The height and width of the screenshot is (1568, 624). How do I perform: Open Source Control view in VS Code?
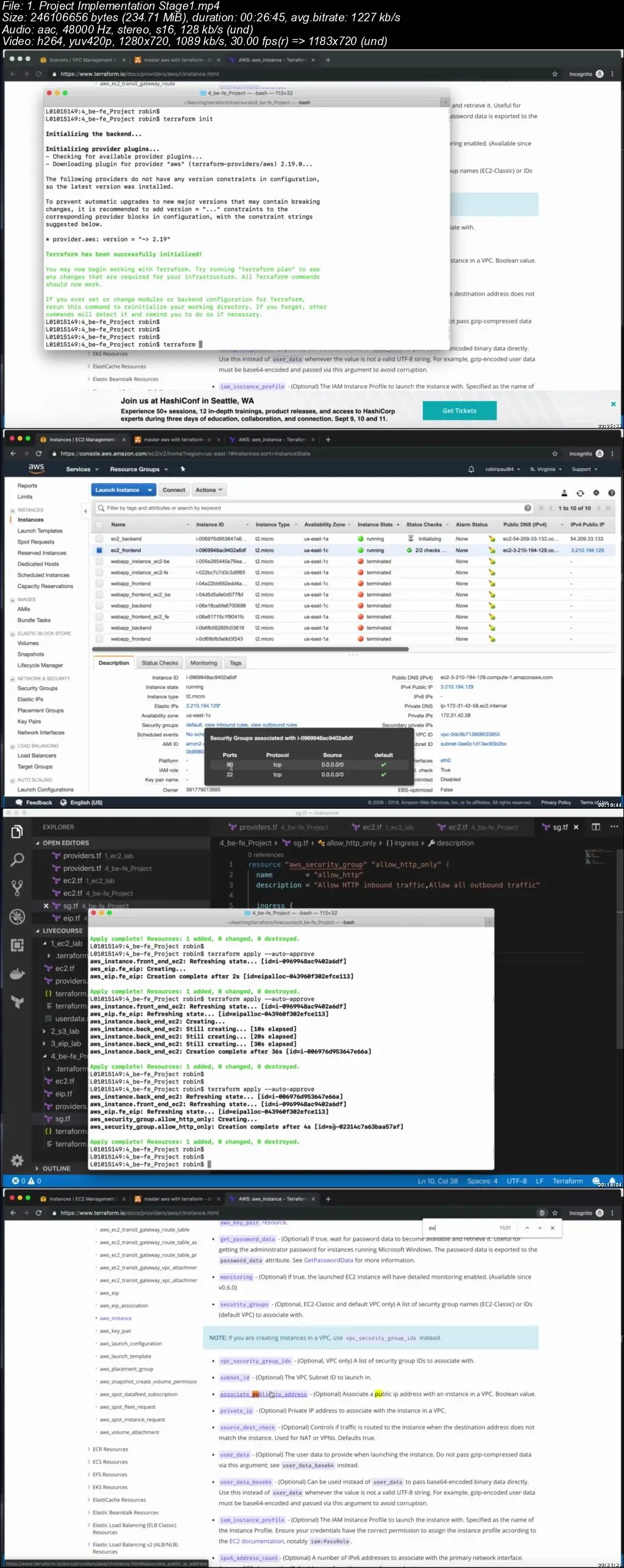pos(17,888)
